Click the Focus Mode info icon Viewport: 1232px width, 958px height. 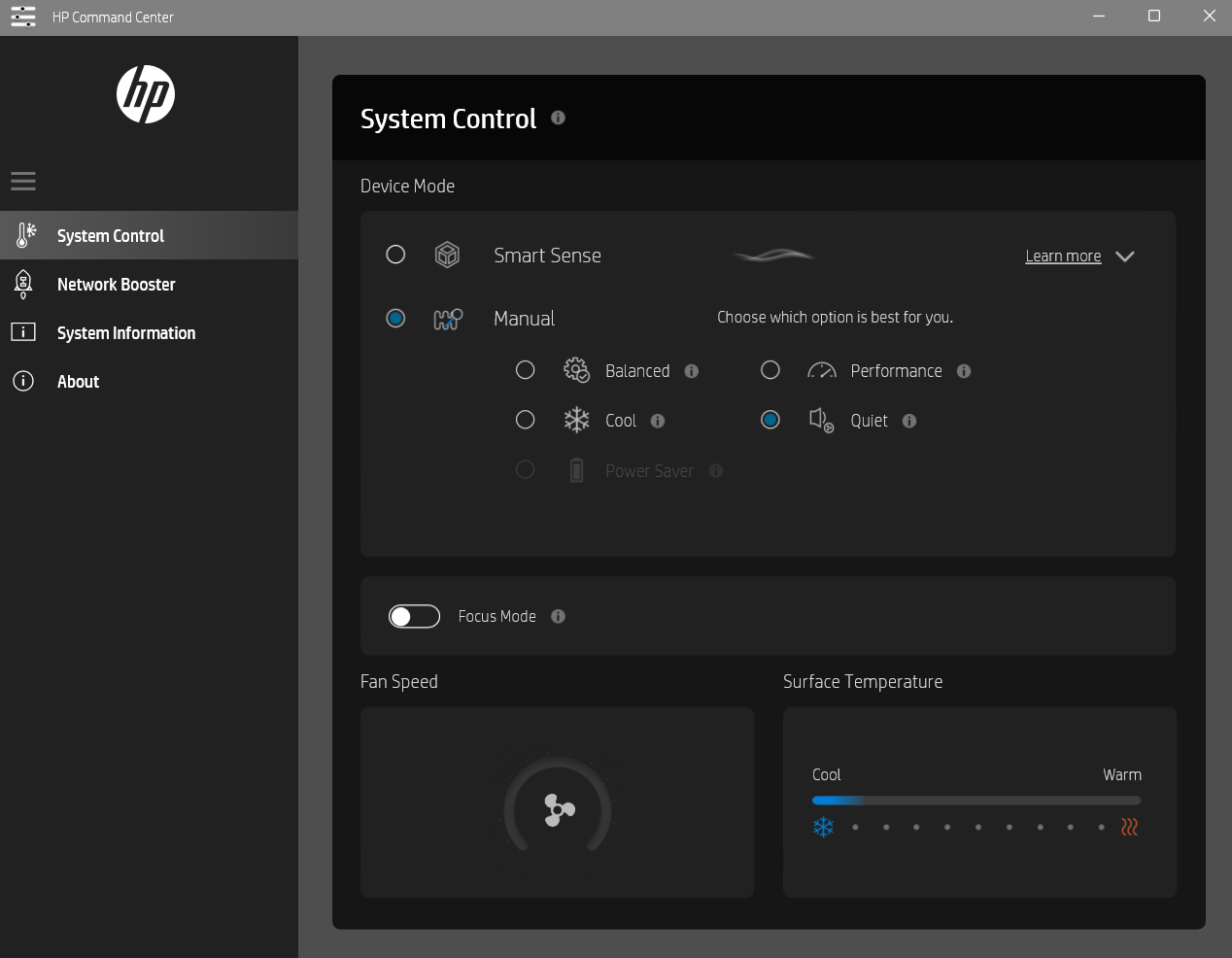[558, 616]
